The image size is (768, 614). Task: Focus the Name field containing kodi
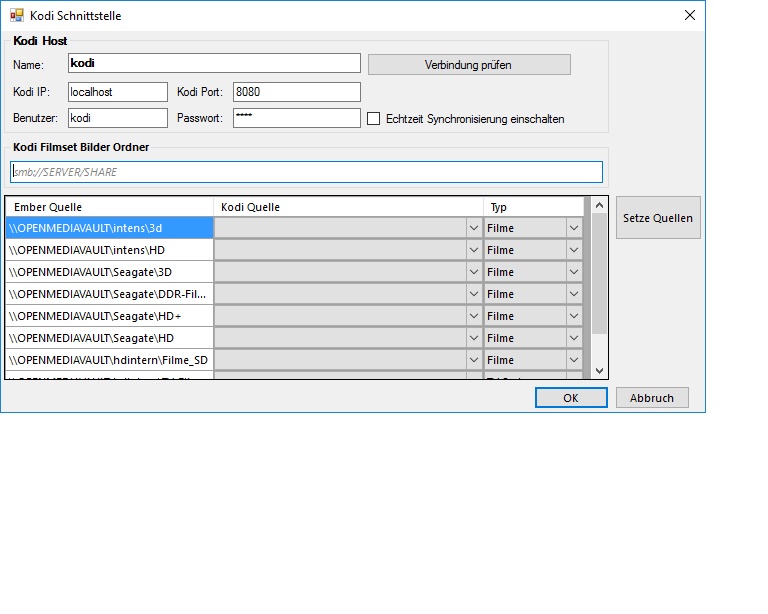214,63
